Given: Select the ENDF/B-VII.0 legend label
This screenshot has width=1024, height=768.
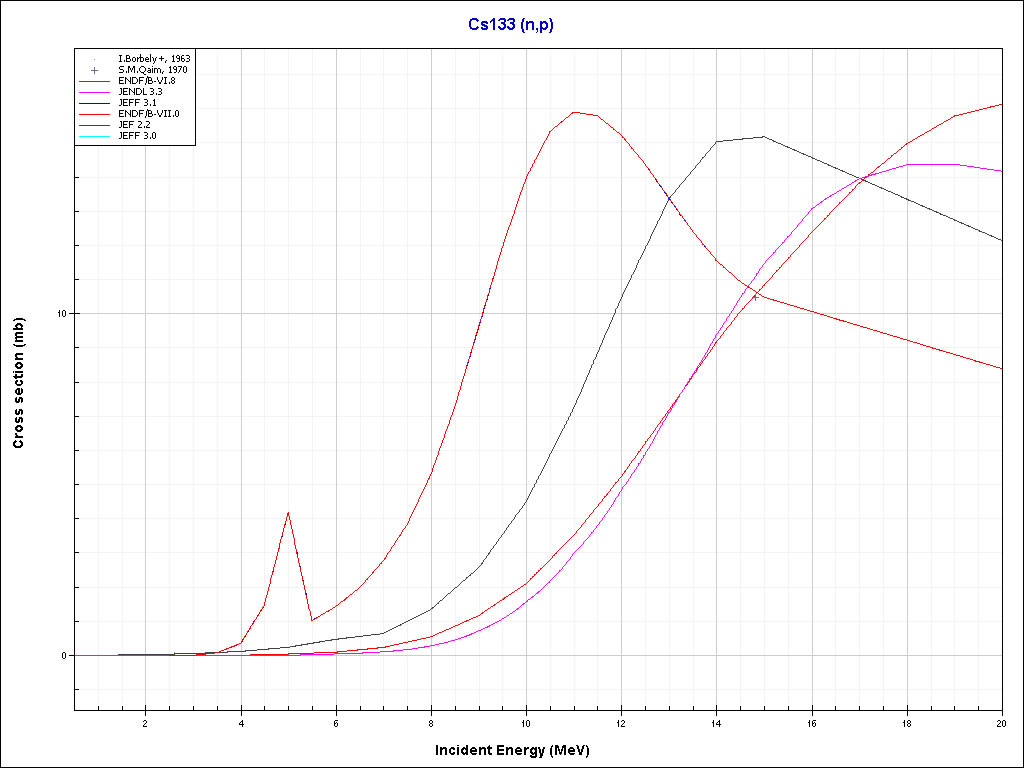Looking at the screenshot, I should [x=148, y=114].
